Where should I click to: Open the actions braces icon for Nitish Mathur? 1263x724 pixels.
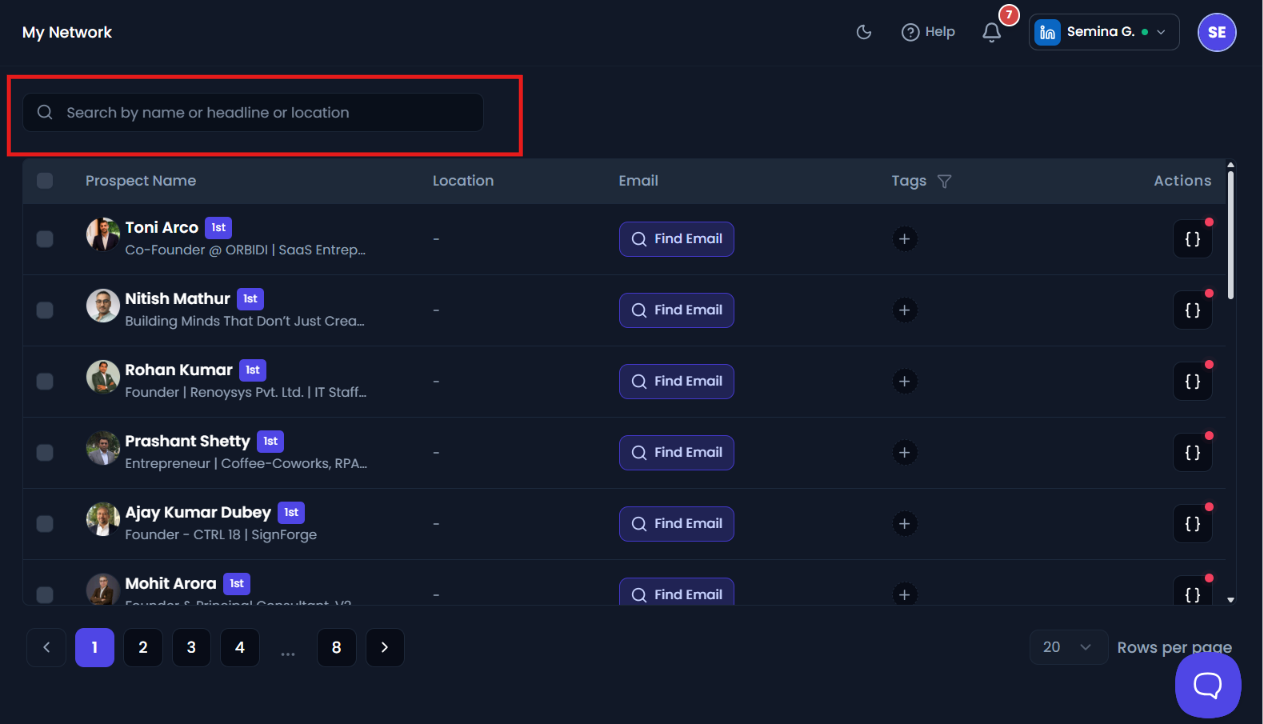(1192, 310)
